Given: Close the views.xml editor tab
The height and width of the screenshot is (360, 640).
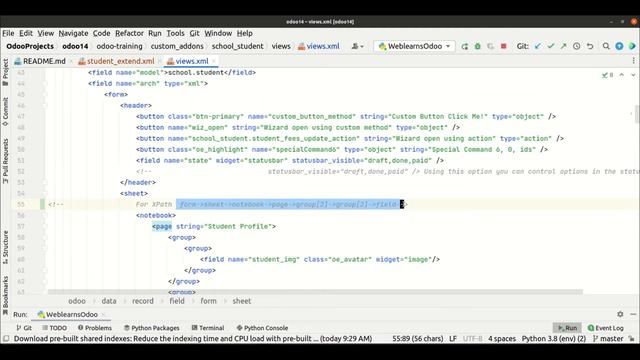Looking at the screenshot, I should [x=214, y=61].
